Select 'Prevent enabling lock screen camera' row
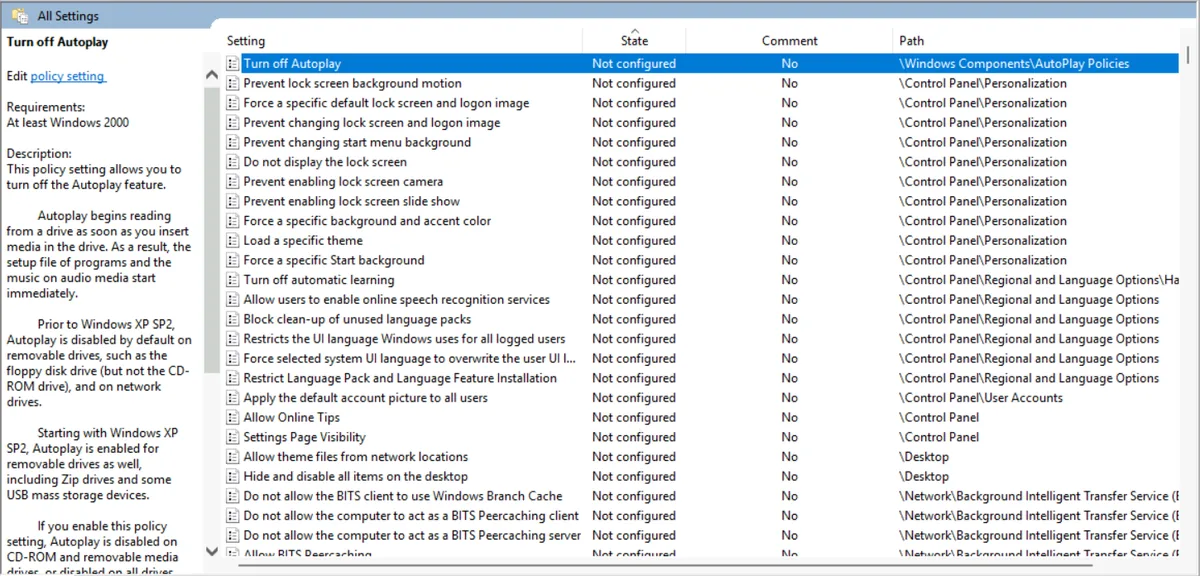The height and width of the screenshot is (576, 1200). pyautogui.click(x=702, y=181)
